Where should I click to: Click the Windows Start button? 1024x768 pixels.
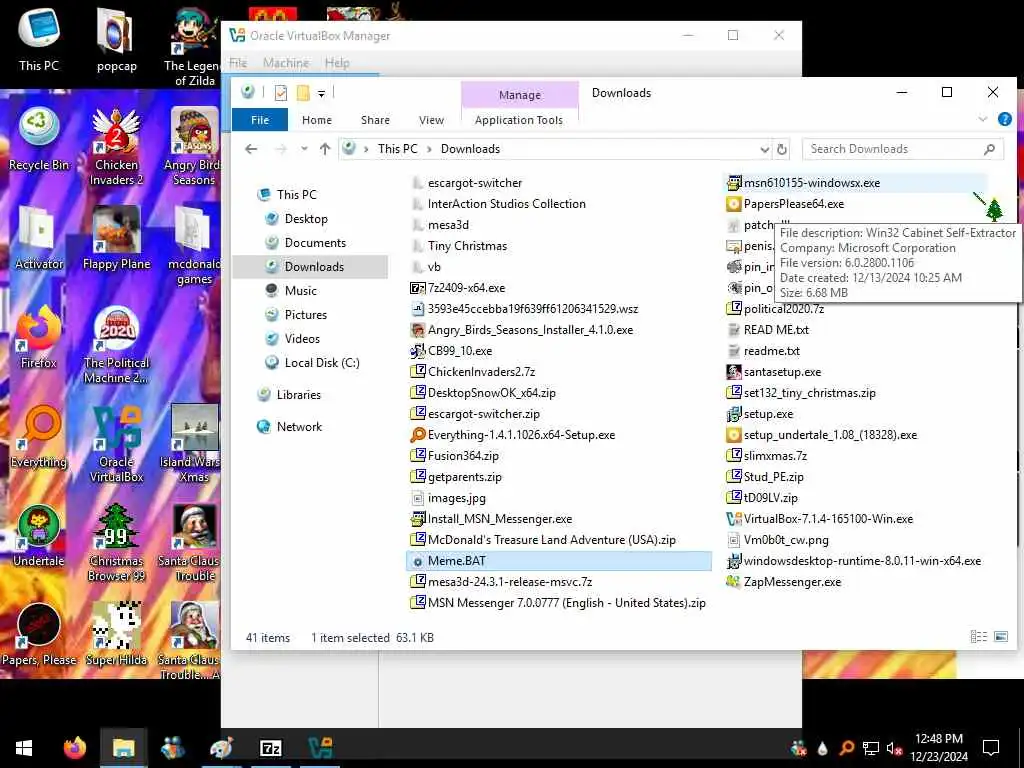[x=24, y=748]
